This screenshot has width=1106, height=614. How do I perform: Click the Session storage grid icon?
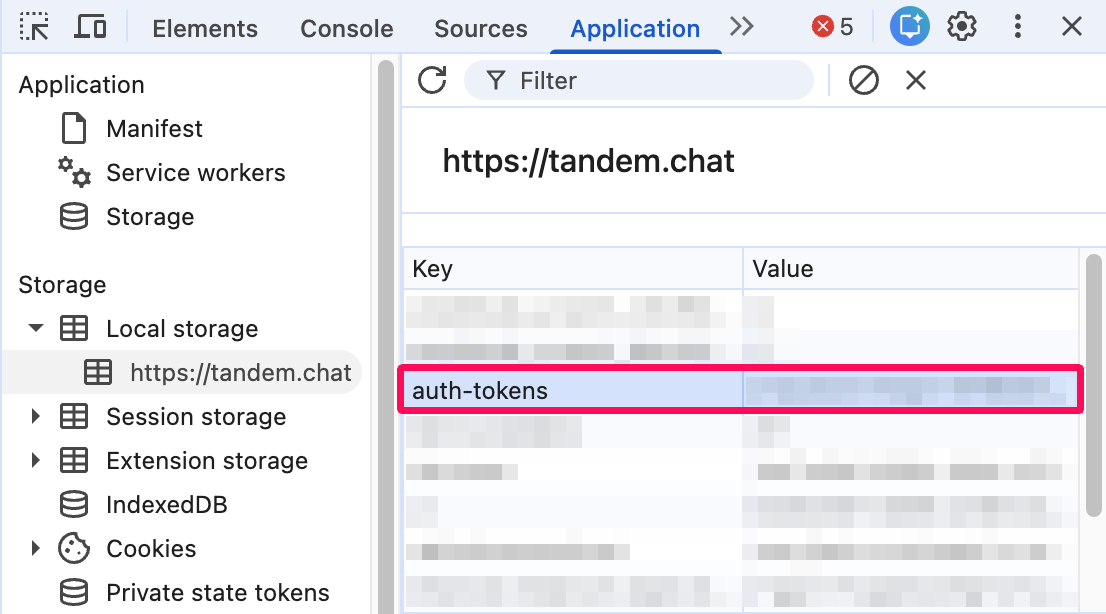pos(74,416)
